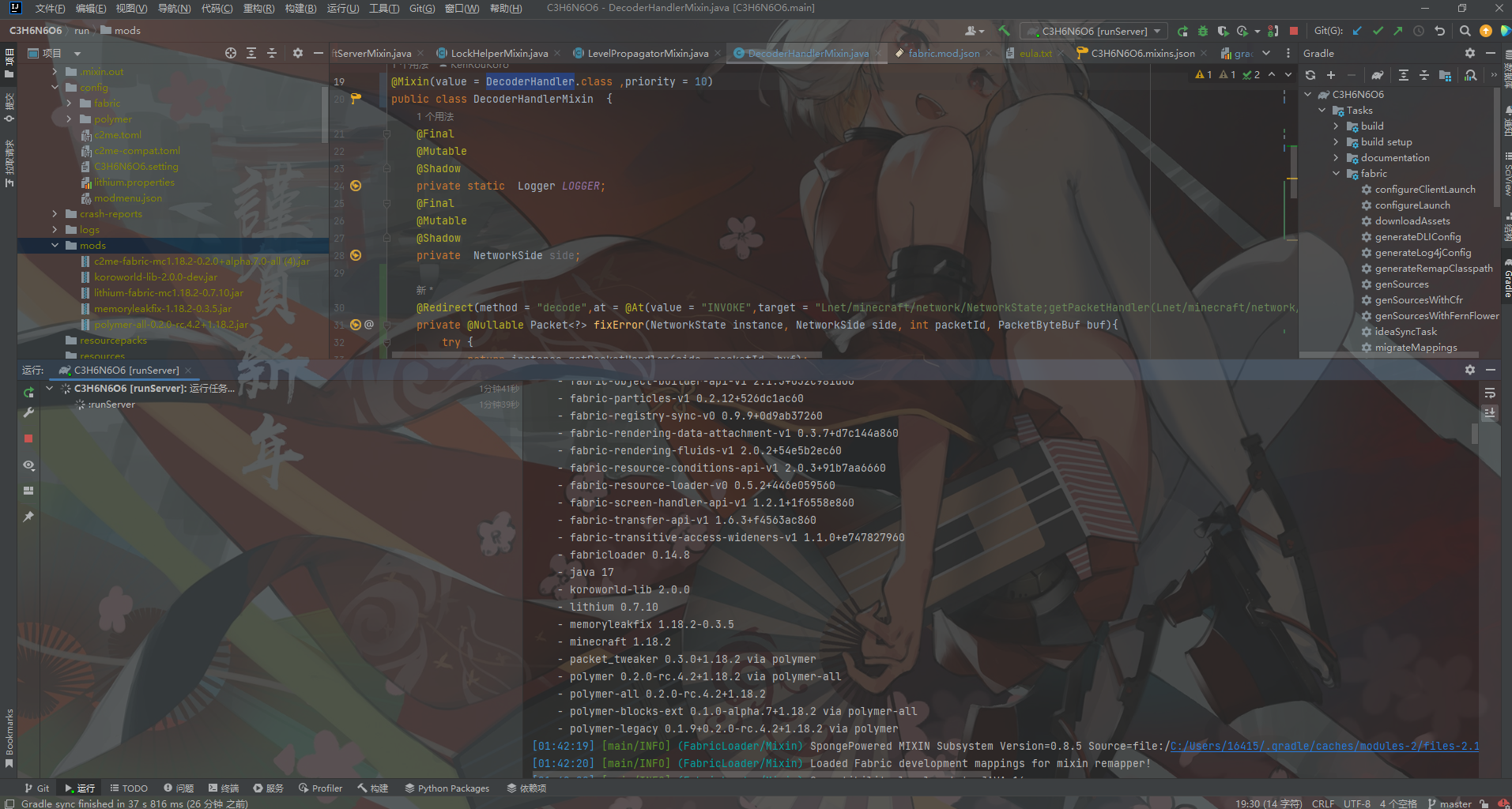
Task: Open the TODO tool window at the bottom
Action: pos(129,788)
